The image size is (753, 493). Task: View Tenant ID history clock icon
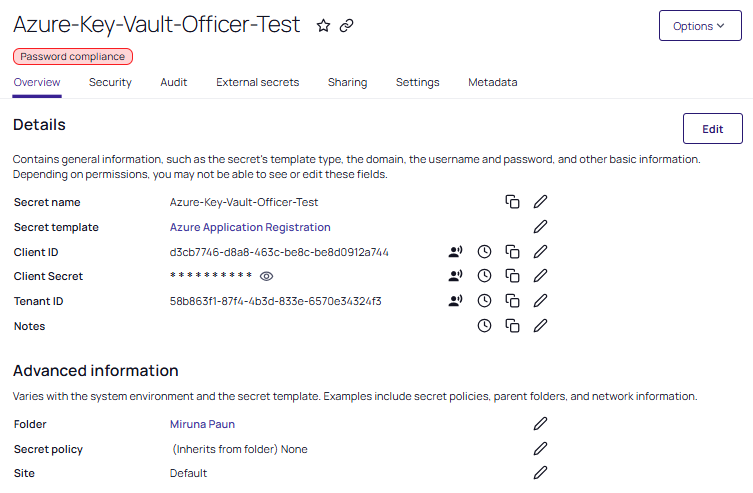(x=484, y=301)
